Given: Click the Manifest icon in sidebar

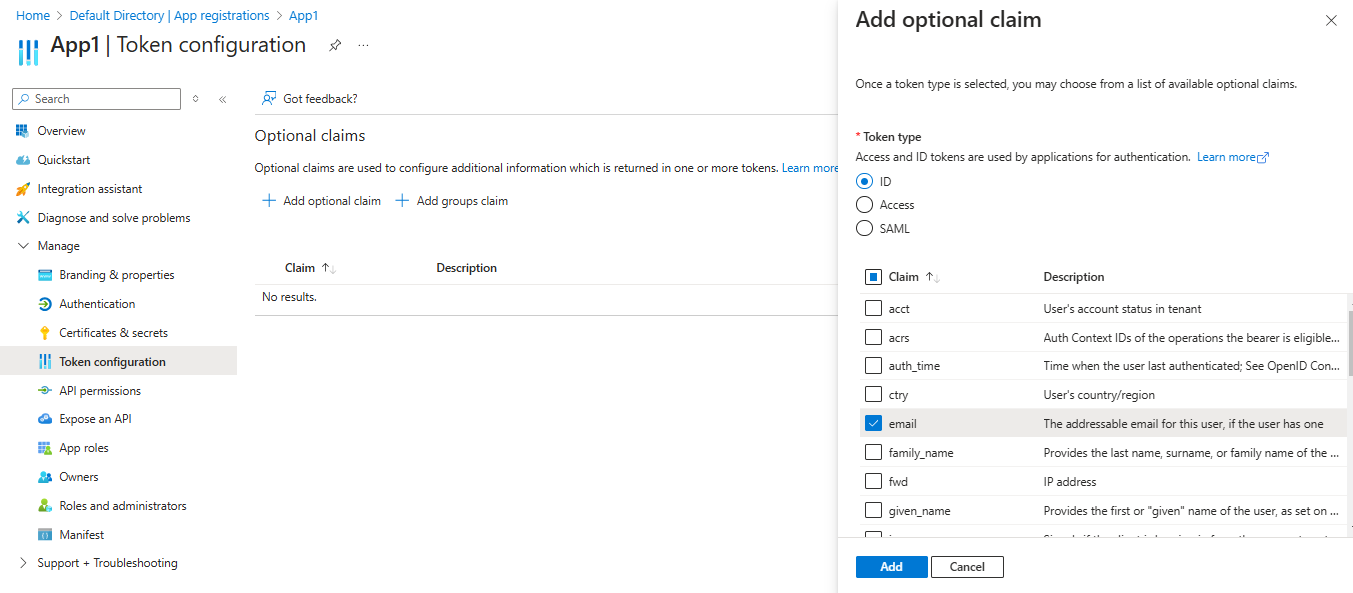Looking at the screenshot, I should click(x=44, y=533).
